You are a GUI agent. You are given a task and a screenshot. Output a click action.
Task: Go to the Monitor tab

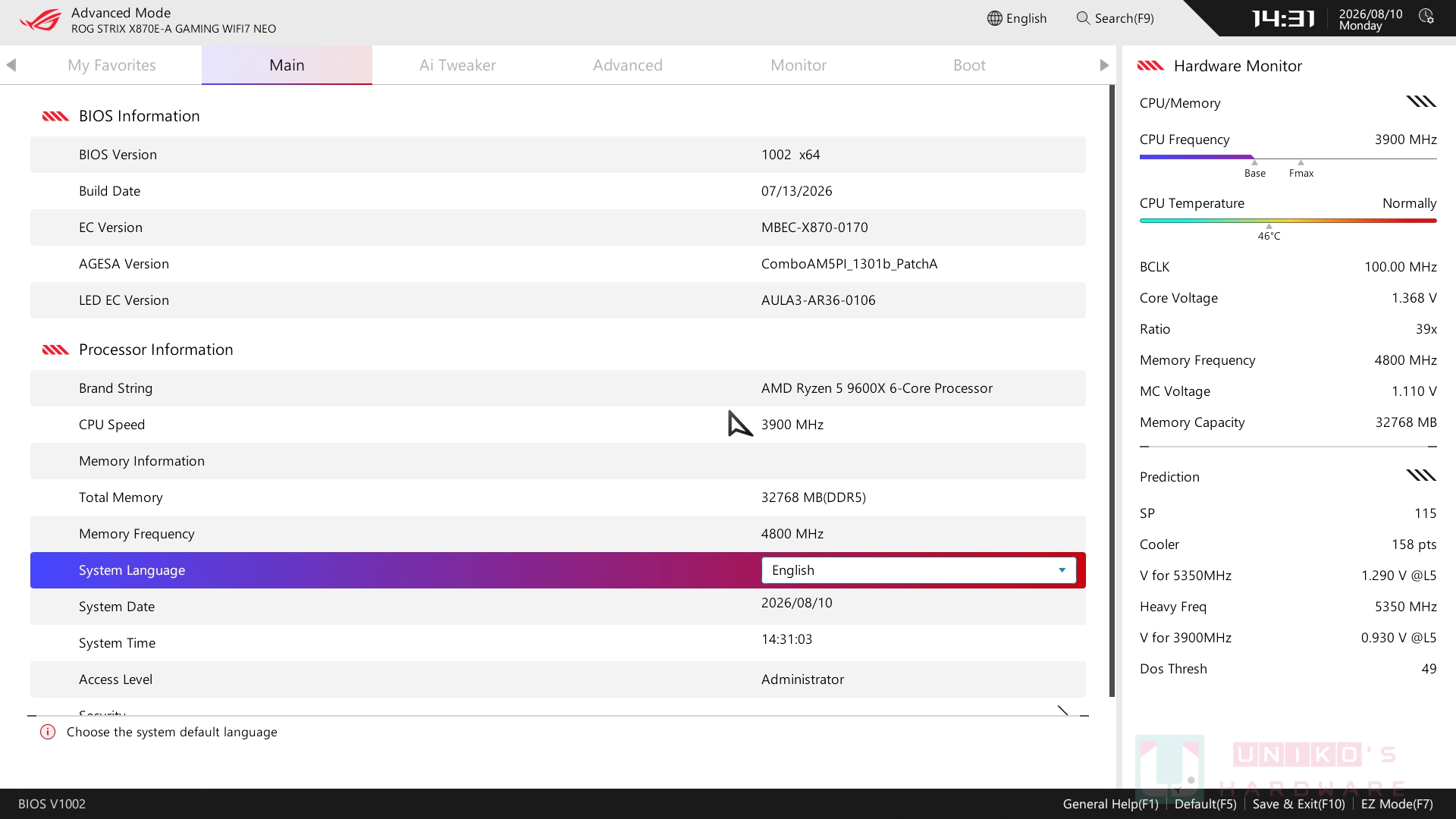pyautogui.click(x=799, y=65)
